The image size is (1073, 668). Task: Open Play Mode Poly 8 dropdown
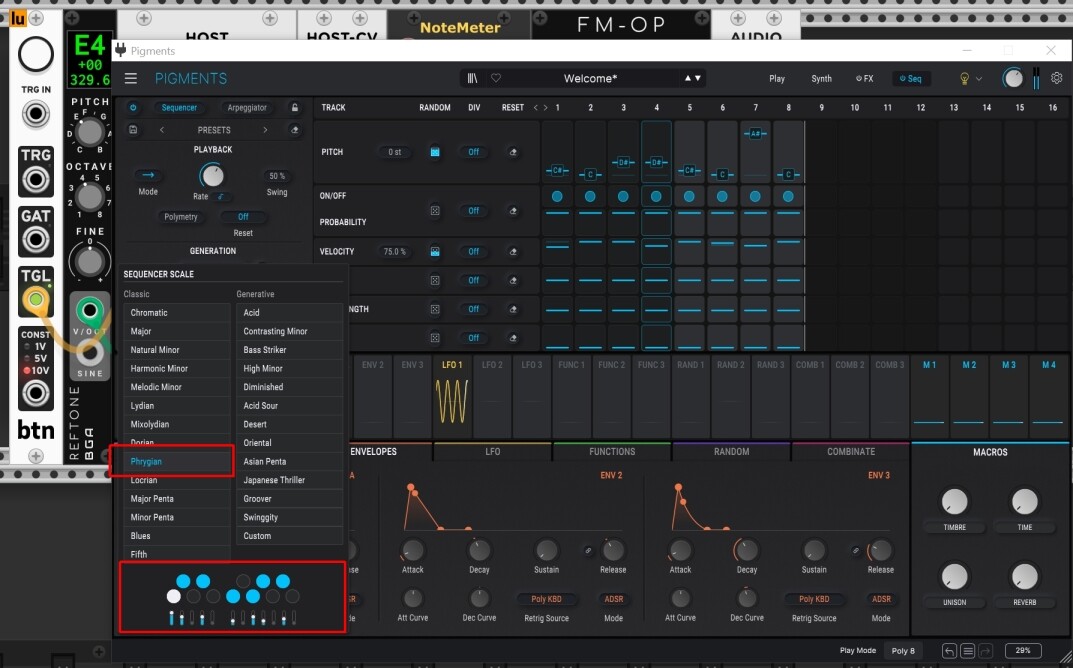pyautogui.click(x=903, y=651)
